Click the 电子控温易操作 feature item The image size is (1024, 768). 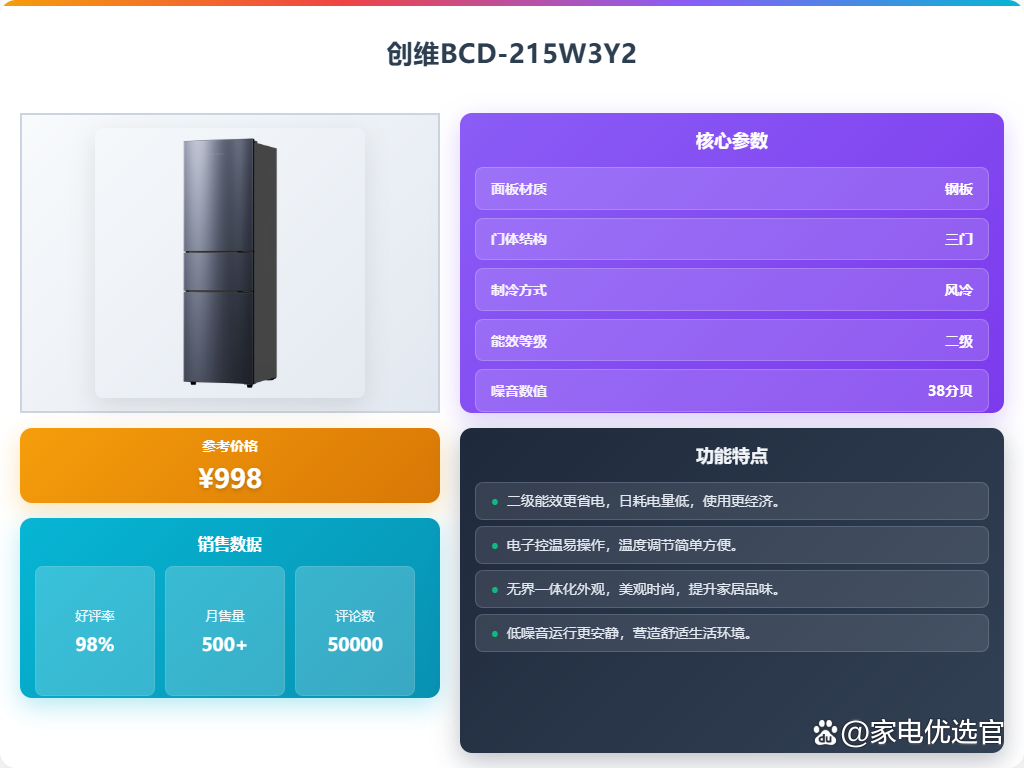pos(731,545)
